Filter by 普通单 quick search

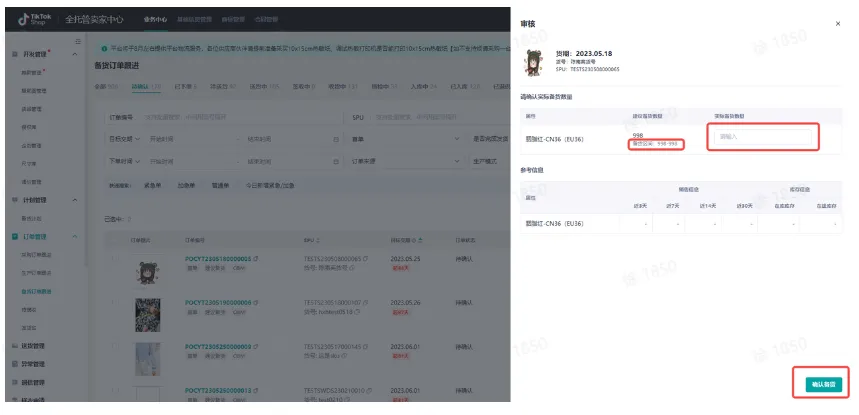pos(220,186)
